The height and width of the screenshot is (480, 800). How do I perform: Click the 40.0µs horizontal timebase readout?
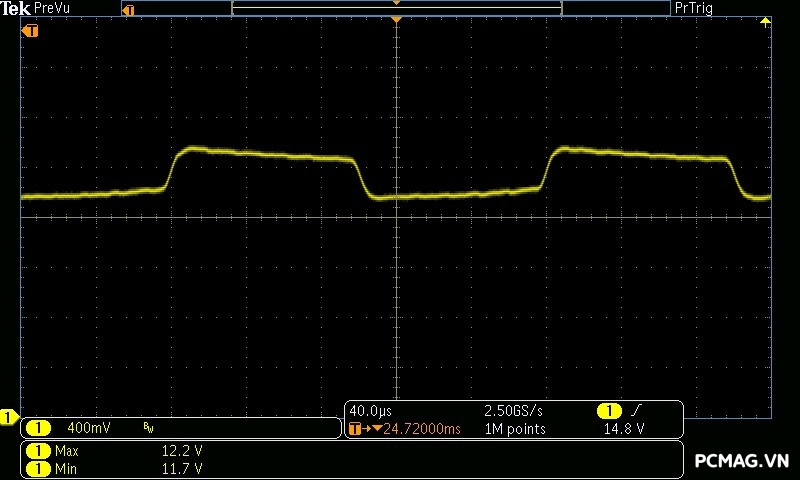[x=369, y=411]
